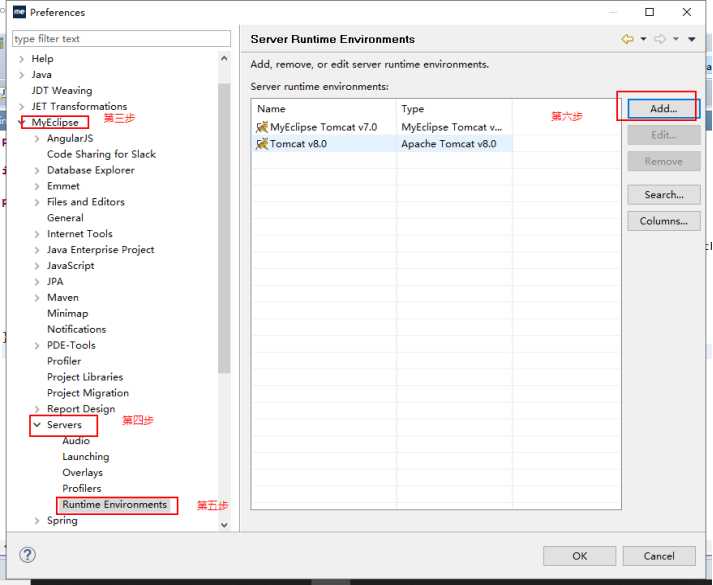Select Launching under Servers
713x585 pixels.
point(85,456)
